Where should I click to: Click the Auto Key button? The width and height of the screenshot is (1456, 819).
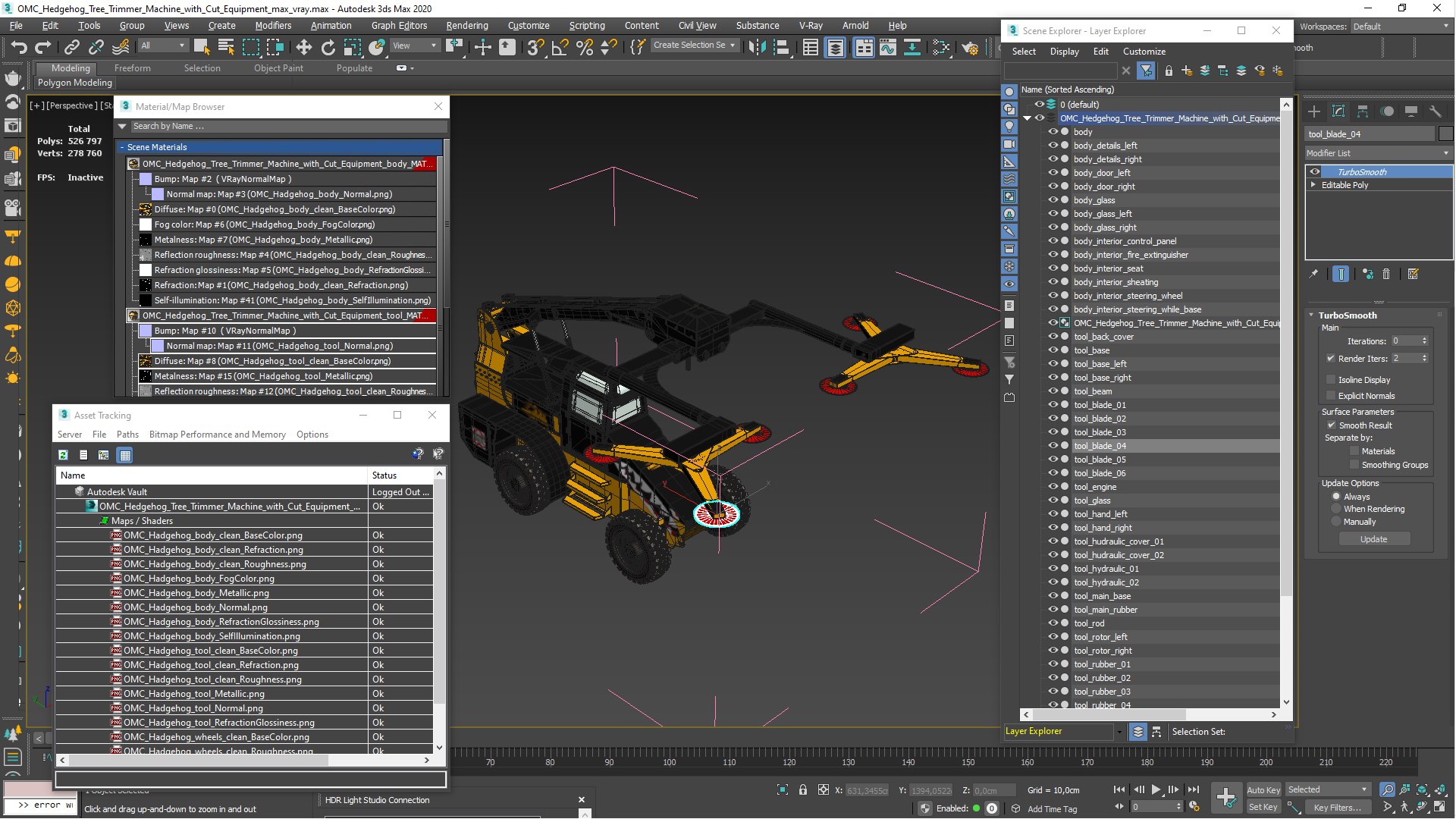pos(1263,789)
